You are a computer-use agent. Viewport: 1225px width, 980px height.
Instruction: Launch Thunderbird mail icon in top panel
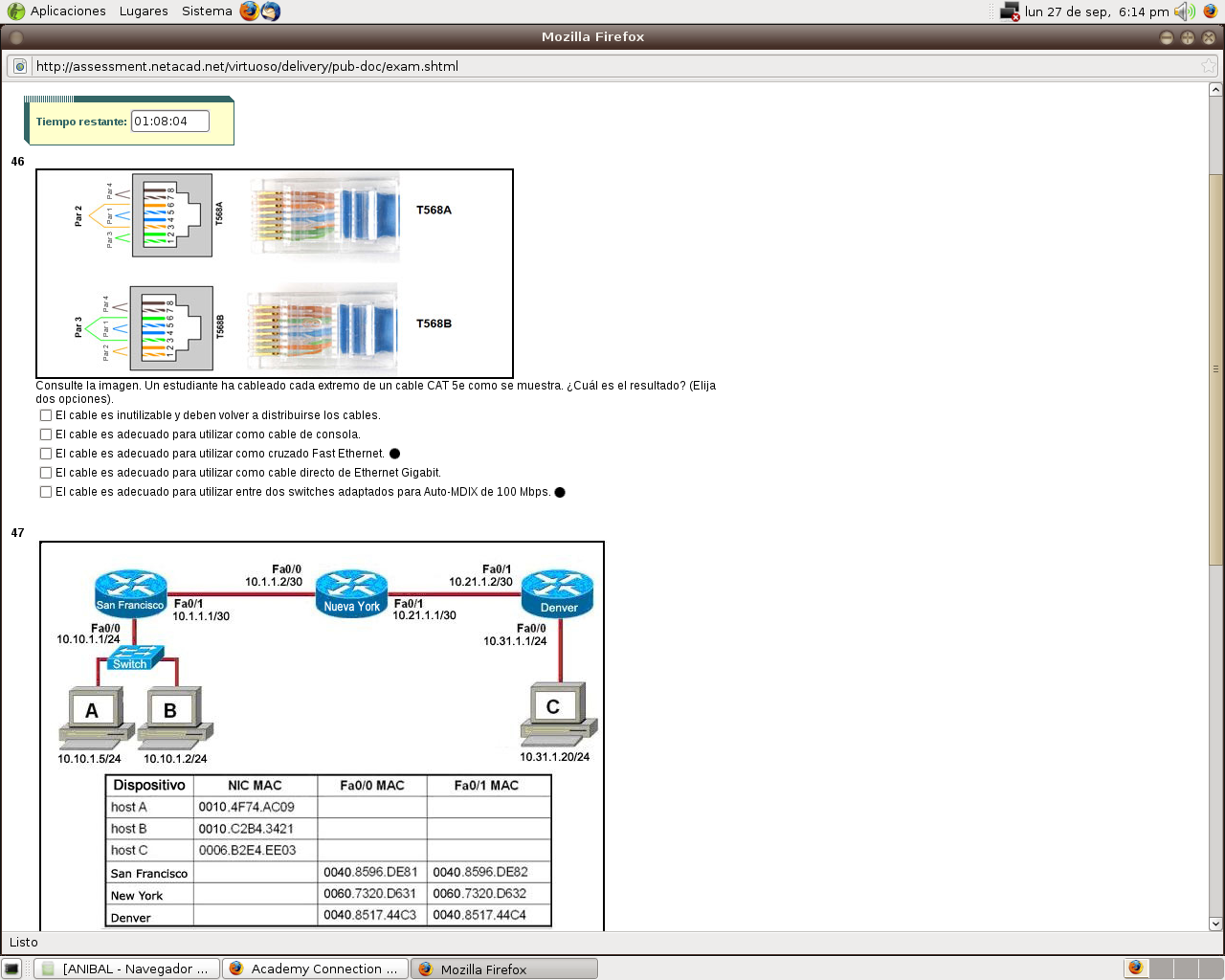point(271,11)
